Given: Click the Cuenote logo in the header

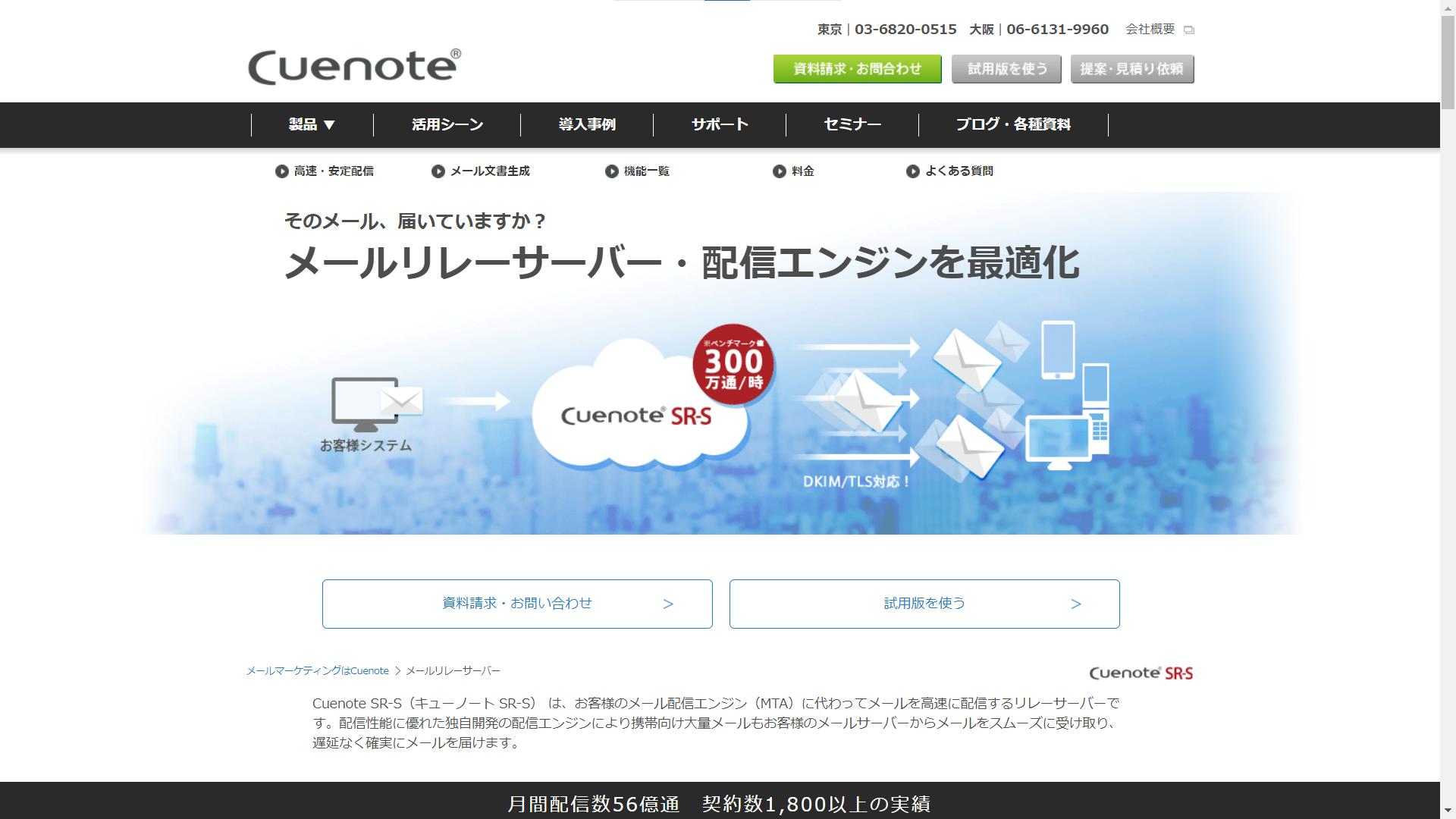Looking at the screenshot, I should pyautogui.click(x=354, y=66).
